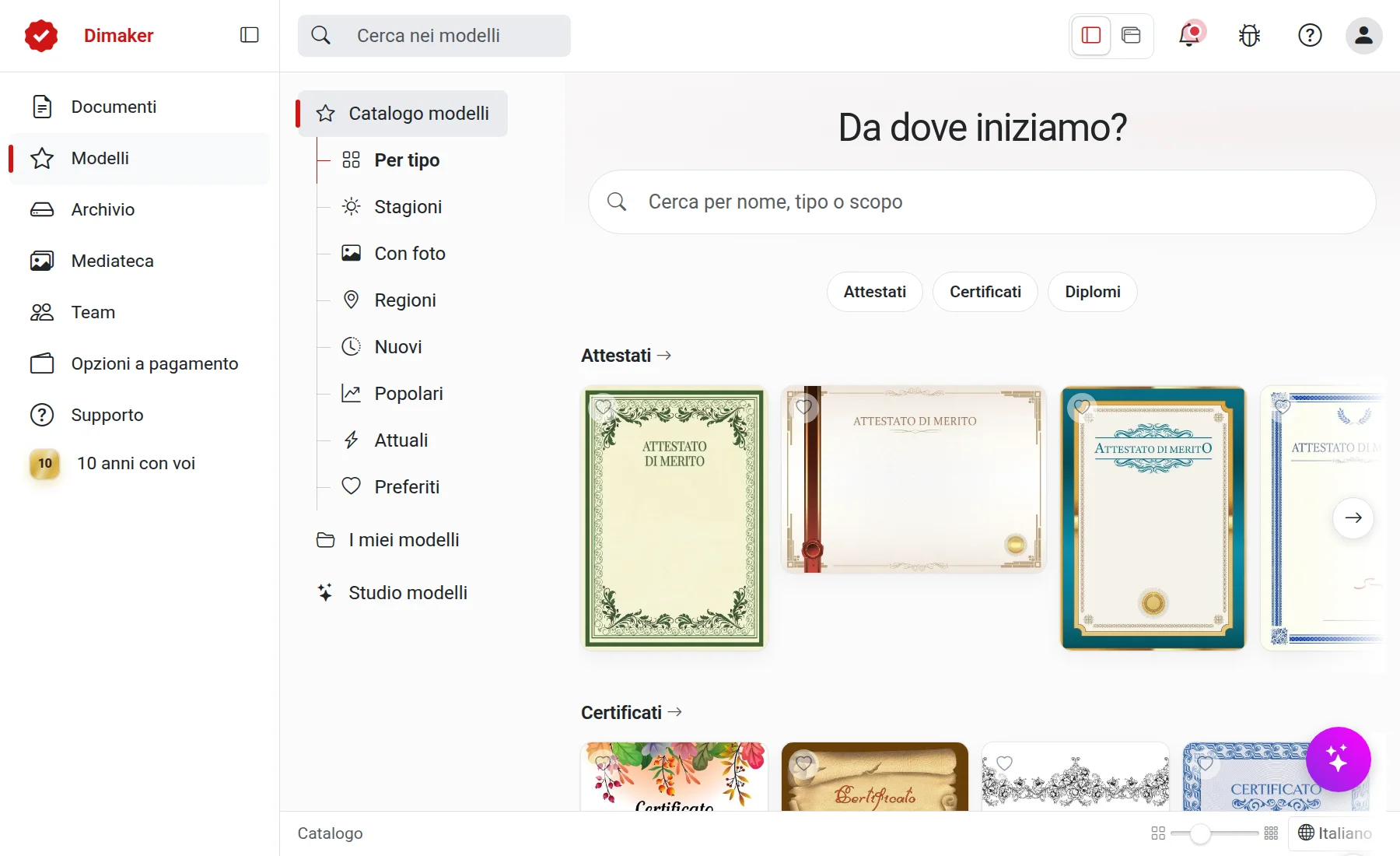Open the Italiano language selector

[x=1335, y=833]
